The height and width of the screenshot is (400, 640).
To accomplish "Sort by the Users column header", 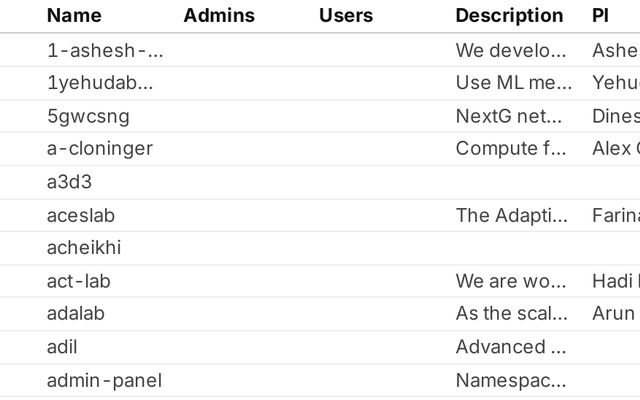I will (x=346, y=15).
